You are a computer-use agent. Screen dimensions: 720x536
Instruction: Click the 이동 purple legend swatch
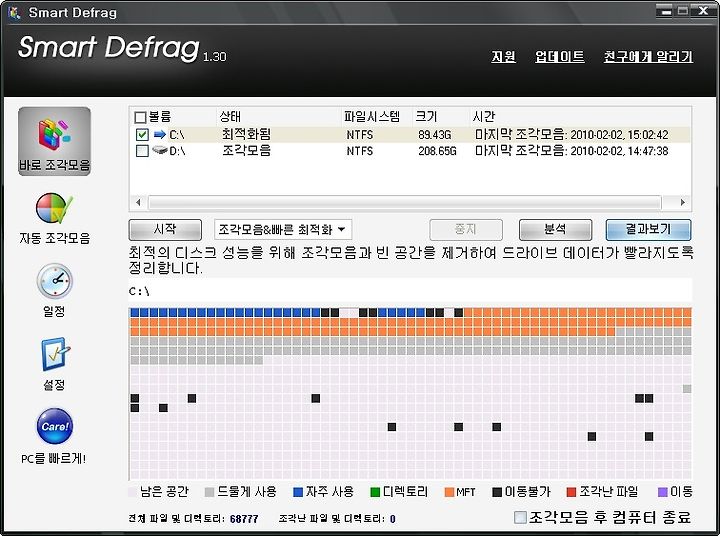pos(663,492)
